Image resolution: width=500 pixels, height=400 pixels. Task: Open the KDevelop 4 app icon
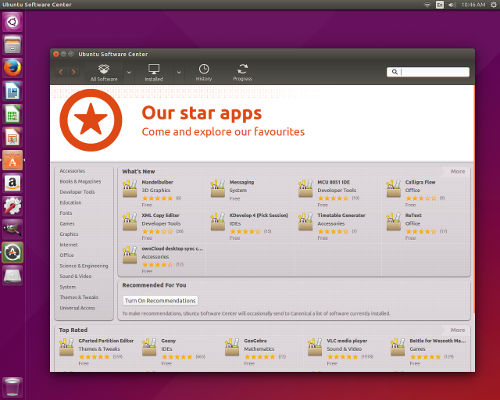click(218, 222)
